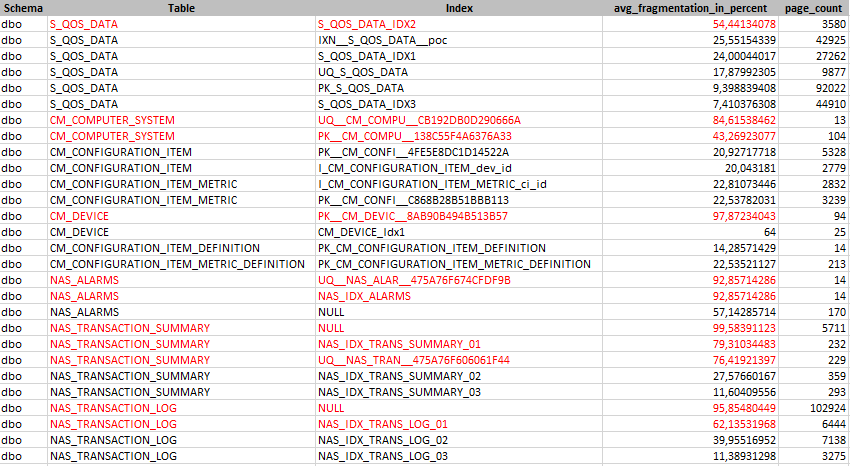Select index cell CM_DEVICE_Idx1

pos(459,232)
